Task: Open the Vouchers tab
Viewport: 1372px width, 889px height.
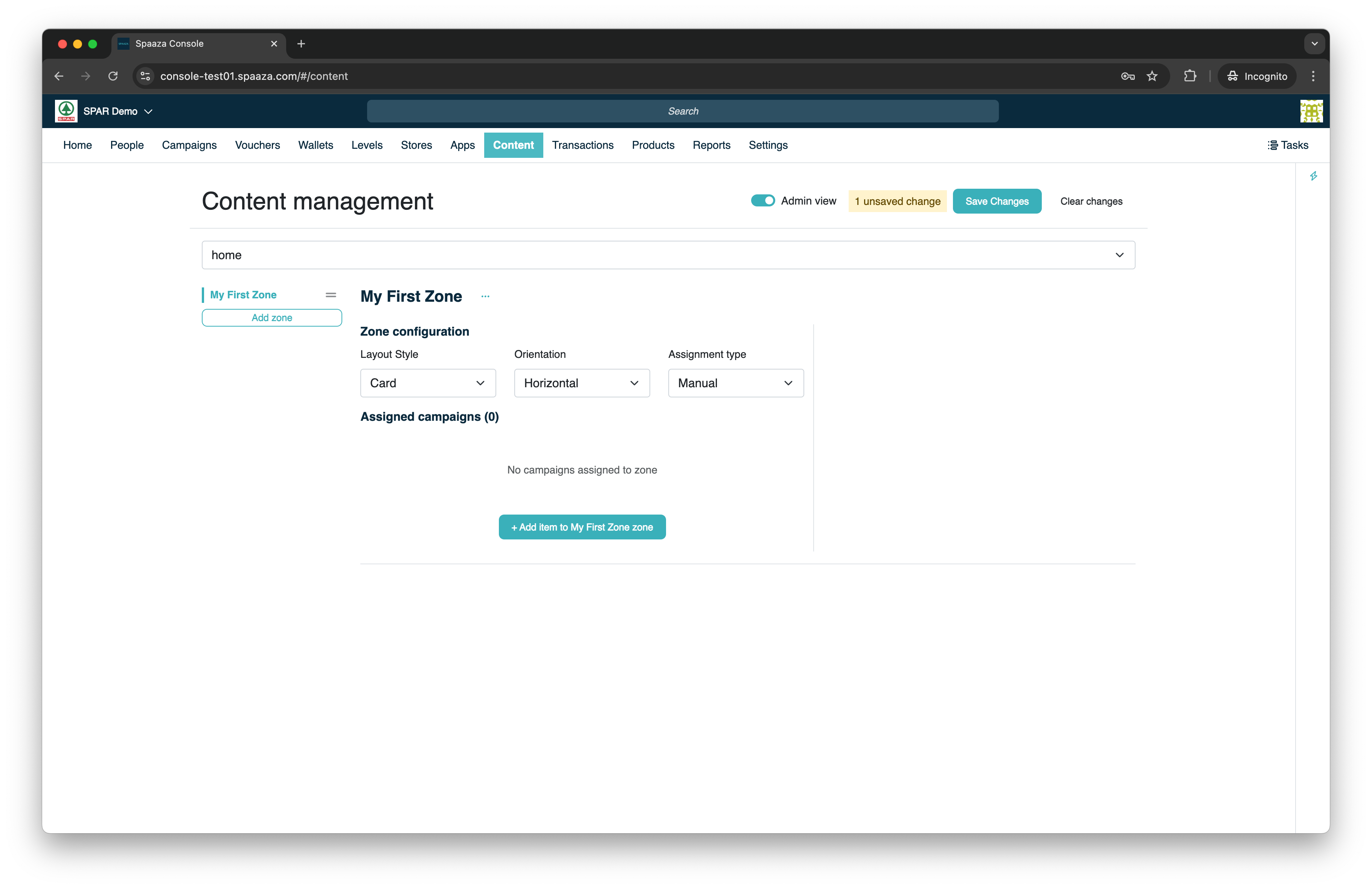Action: tap(257, 145)
